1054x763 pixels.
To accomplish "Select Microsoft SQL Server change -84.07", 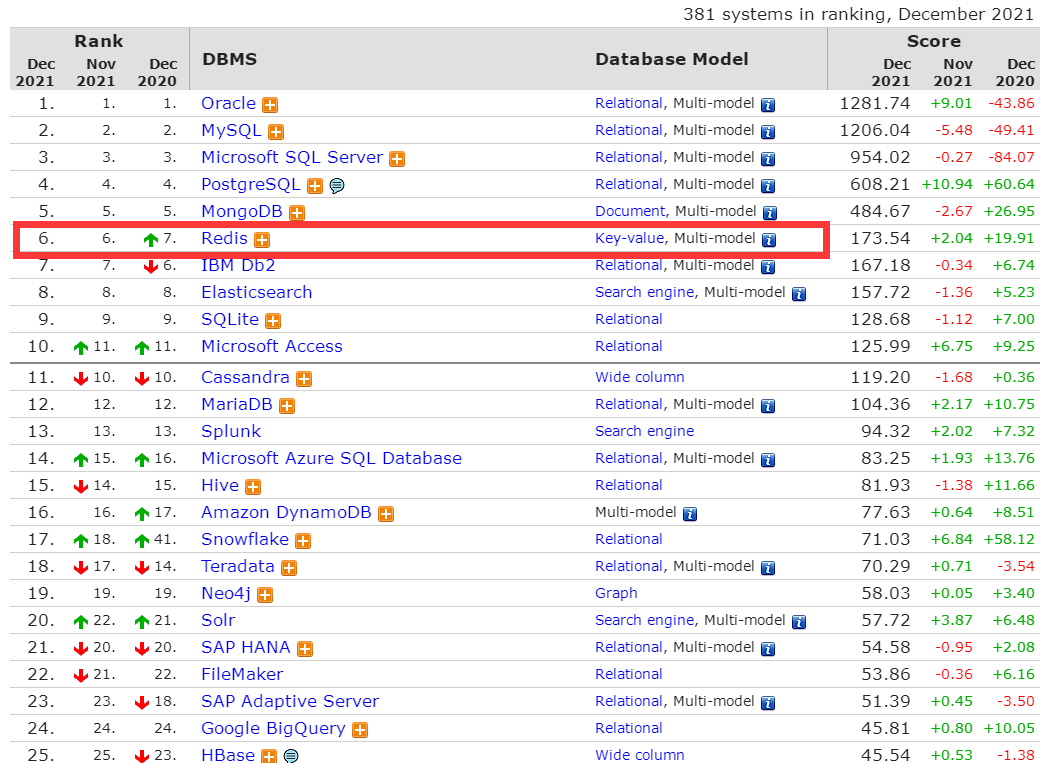I will 1011,157.
